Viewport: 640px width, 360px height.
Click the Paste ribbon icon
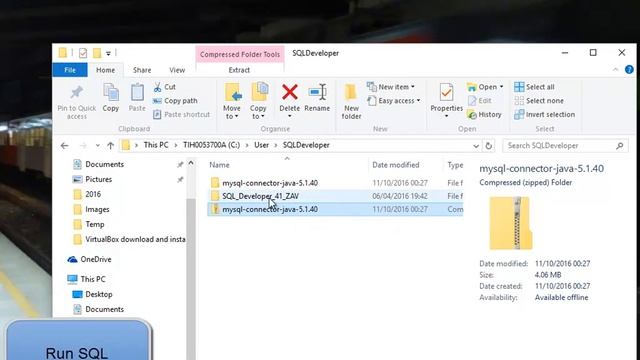[x=137, y=92]
